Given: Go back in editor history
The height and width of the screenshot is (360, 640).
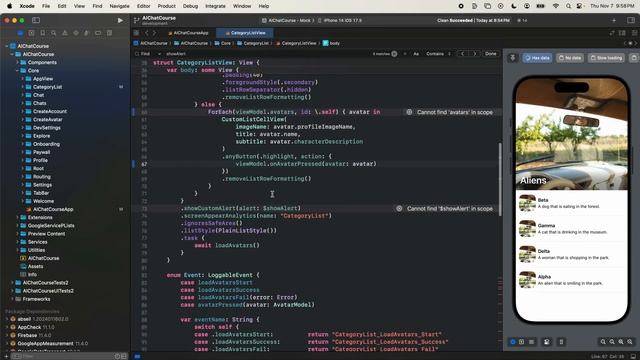Looking at the screenshot, I should (147, 33).
